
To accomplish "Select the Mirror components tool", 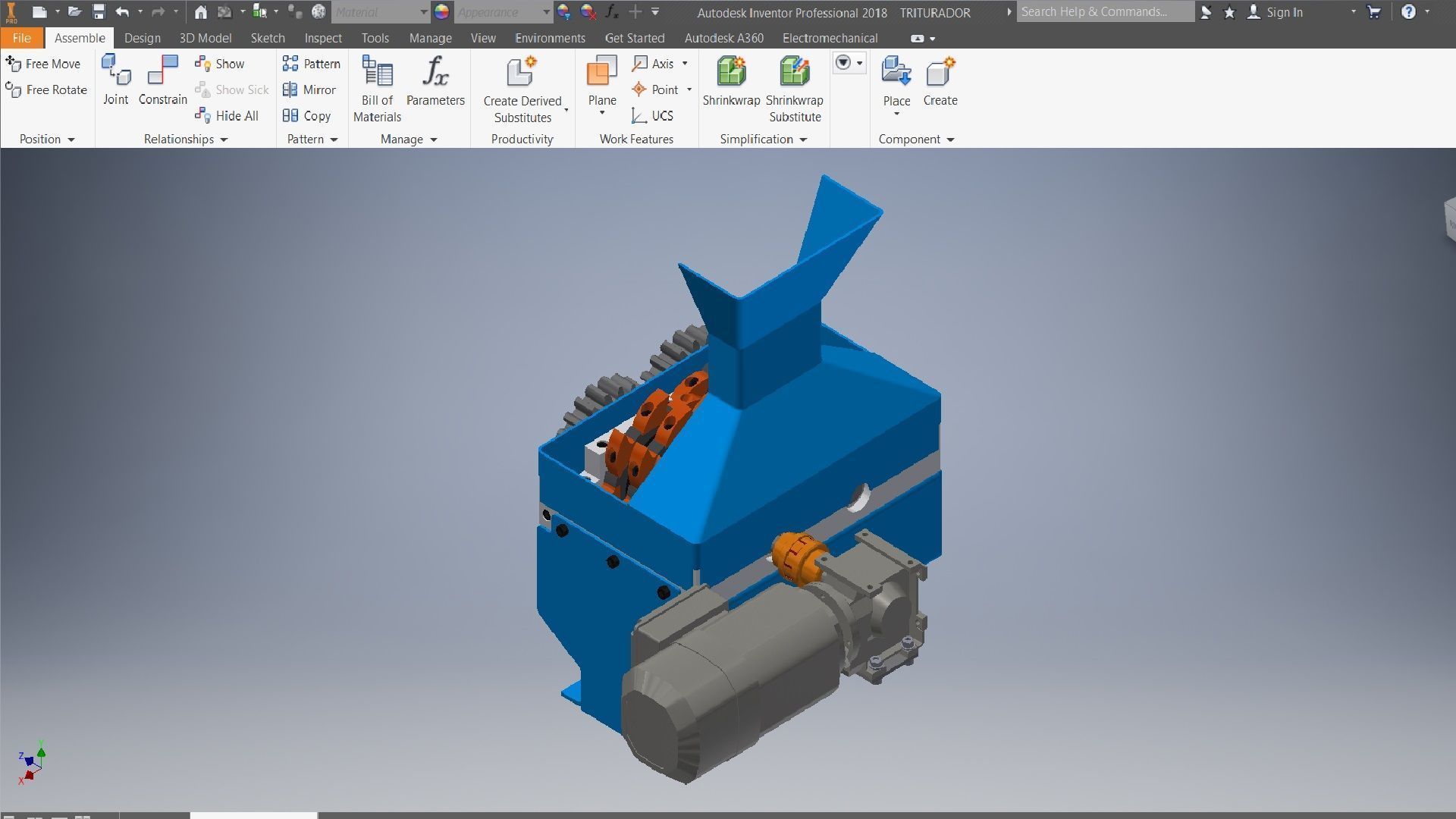I will point(309,89).
